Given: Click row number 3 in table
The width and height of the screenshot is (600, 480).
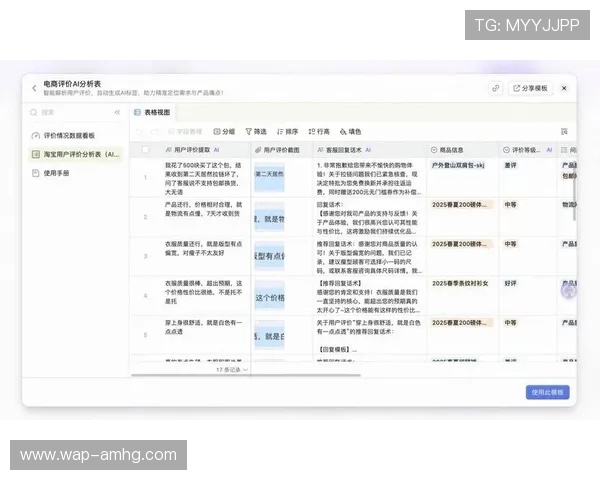Looking at the screenshot, I should pyautogui.click(x=145, y=256).
